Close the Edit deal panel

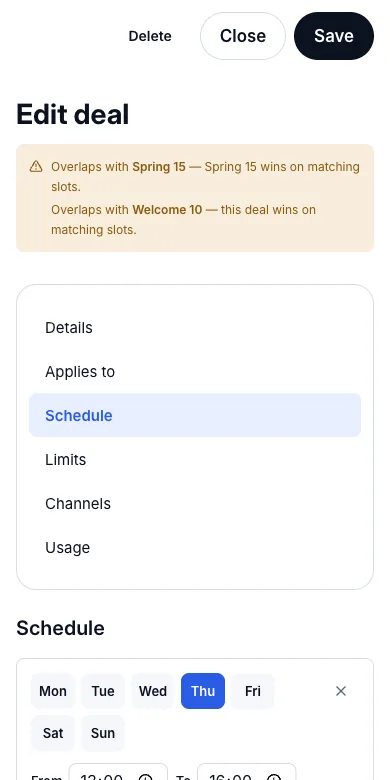[243, 36]
